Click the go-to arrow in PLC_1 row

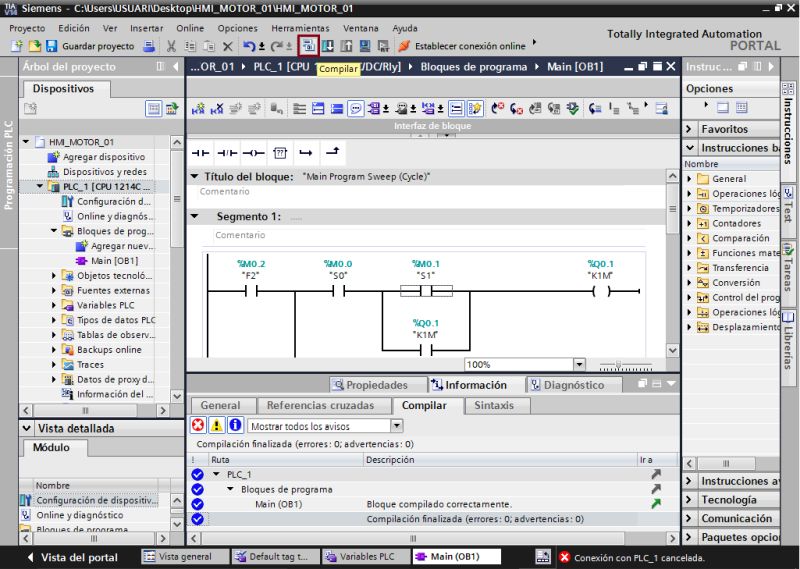click(656, 474)
